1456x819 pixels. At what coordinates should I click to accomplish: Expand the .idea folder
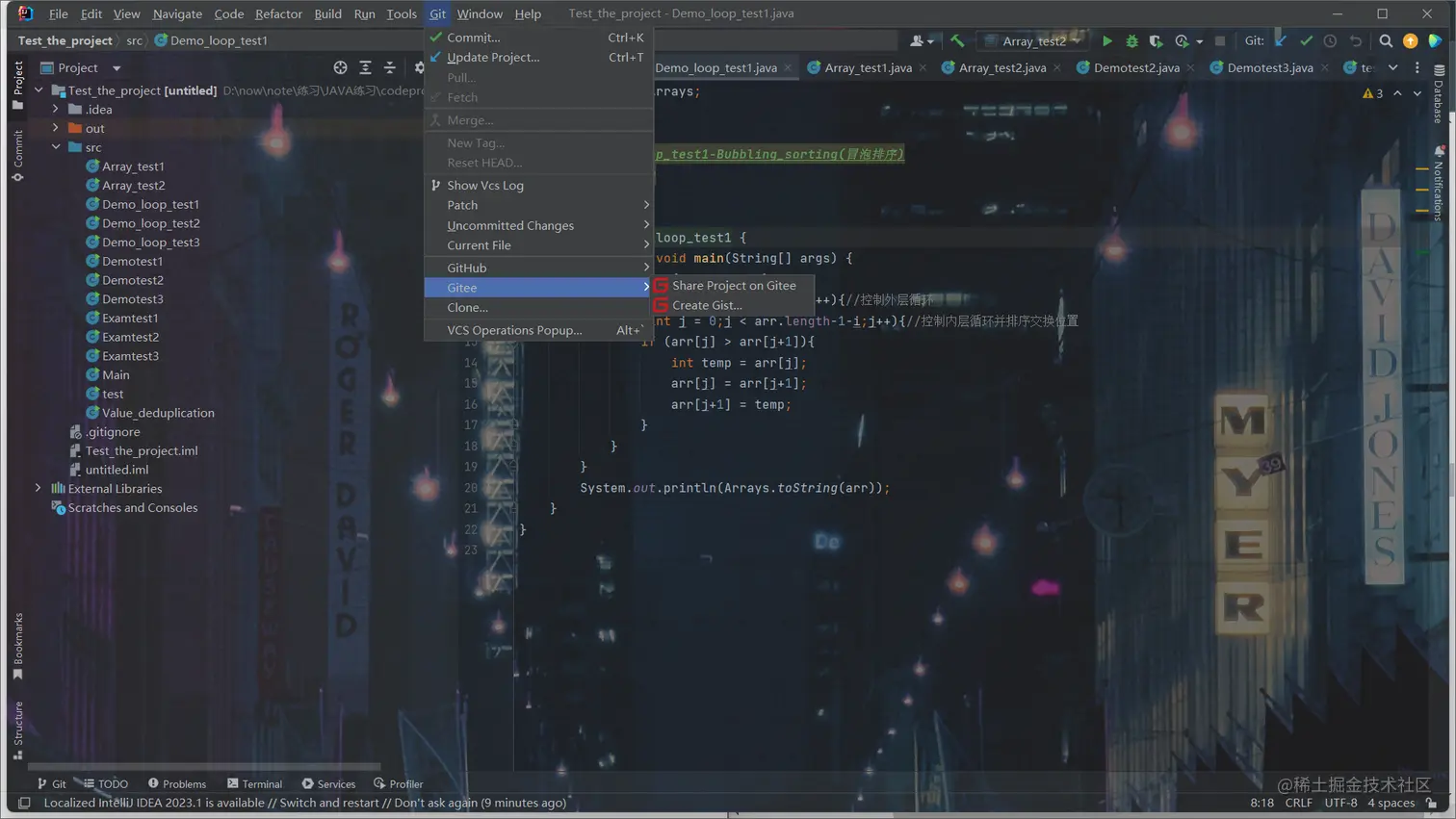coord(56,109)
